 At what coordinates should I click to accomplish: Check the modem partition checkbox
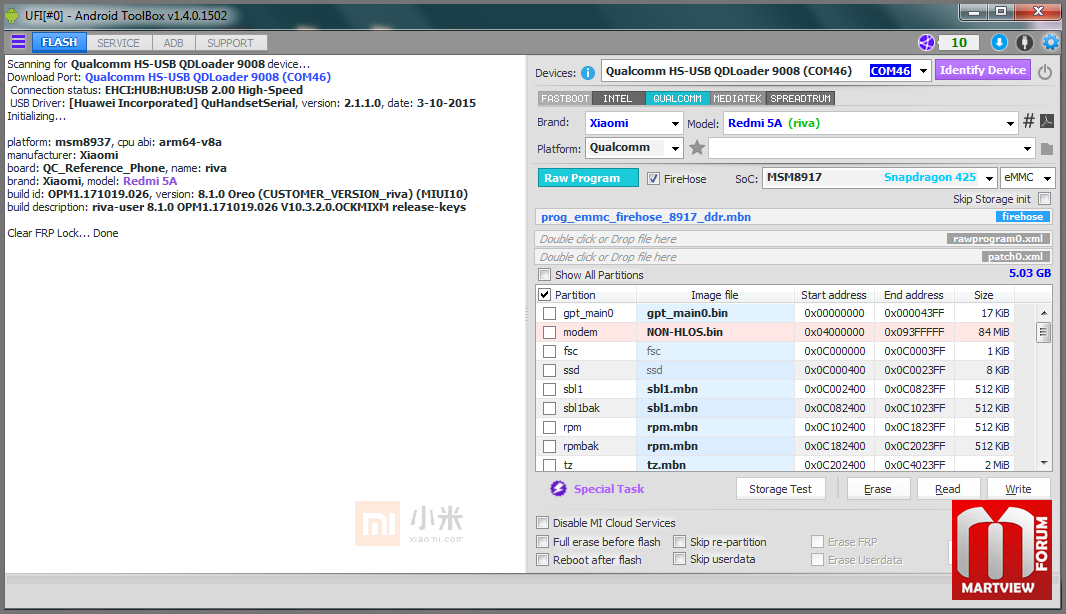coord(549,332)
